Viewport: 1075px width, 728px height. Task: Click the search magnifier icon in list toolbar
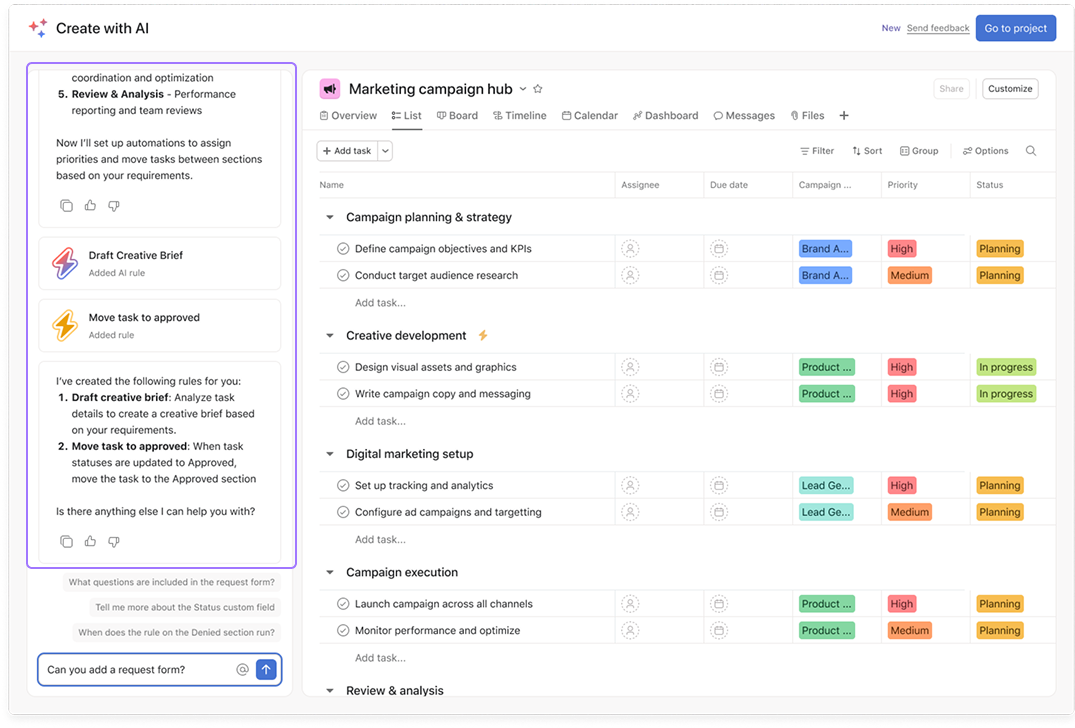(x=1031, y=151)
